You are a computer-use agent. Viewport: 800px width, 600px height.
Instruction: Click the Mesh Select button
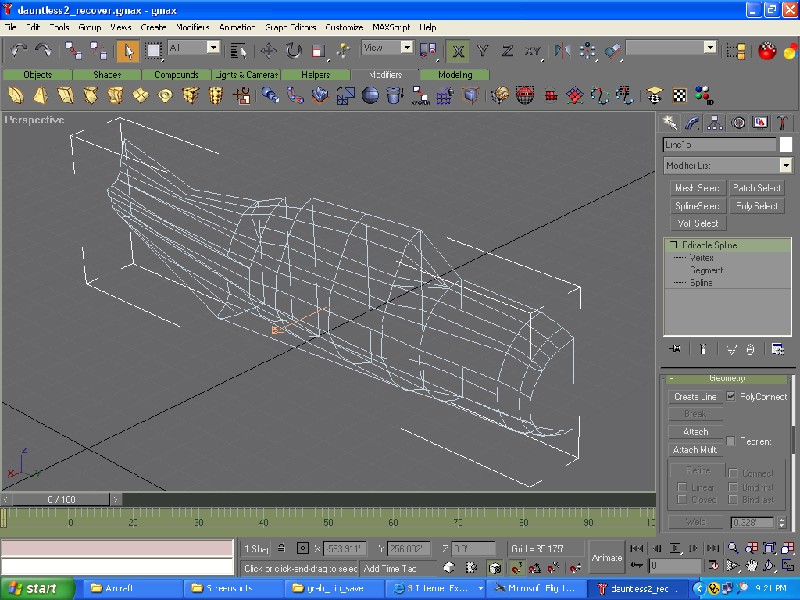[x=696, y=188]
